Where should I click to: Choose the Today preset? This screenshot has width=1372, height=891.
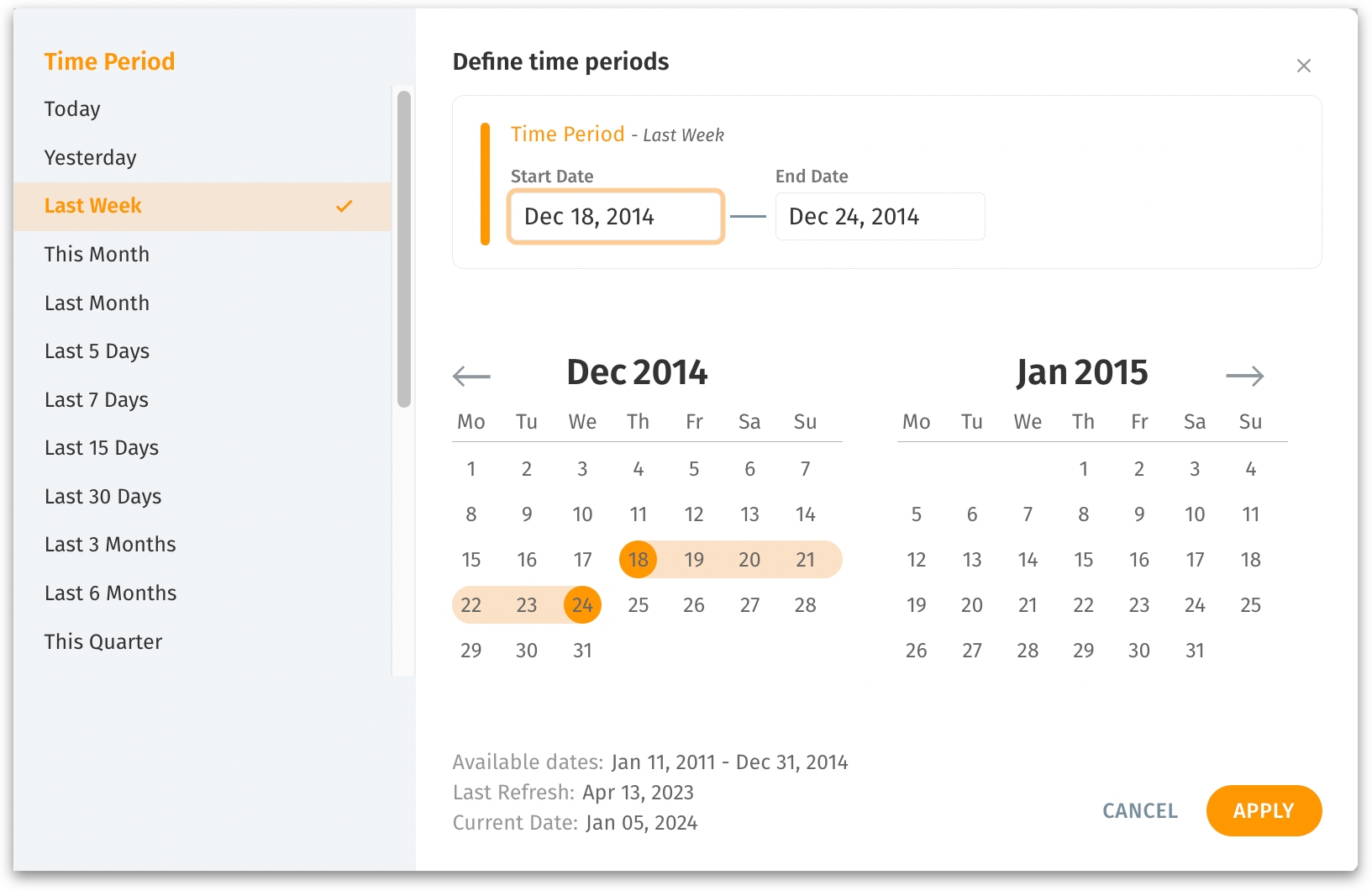click(x=72, y=109)
